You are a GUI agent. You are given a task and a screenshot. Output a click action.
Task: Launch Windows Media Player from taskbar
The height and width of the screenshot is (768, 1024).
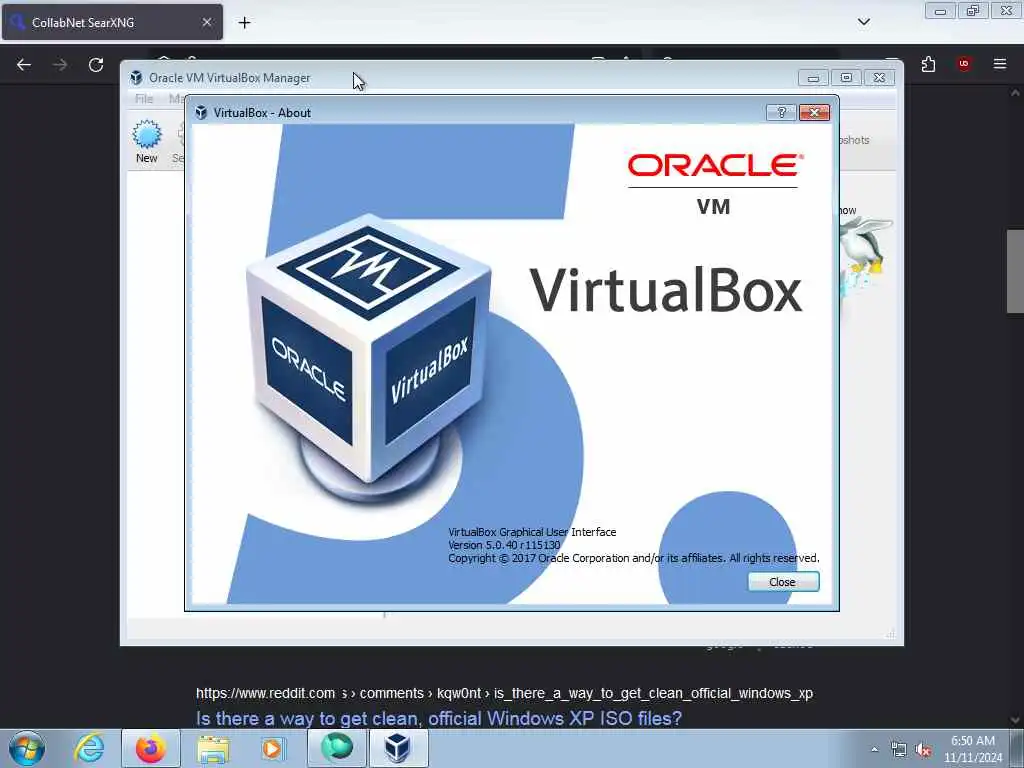click(x=272, y=748)
